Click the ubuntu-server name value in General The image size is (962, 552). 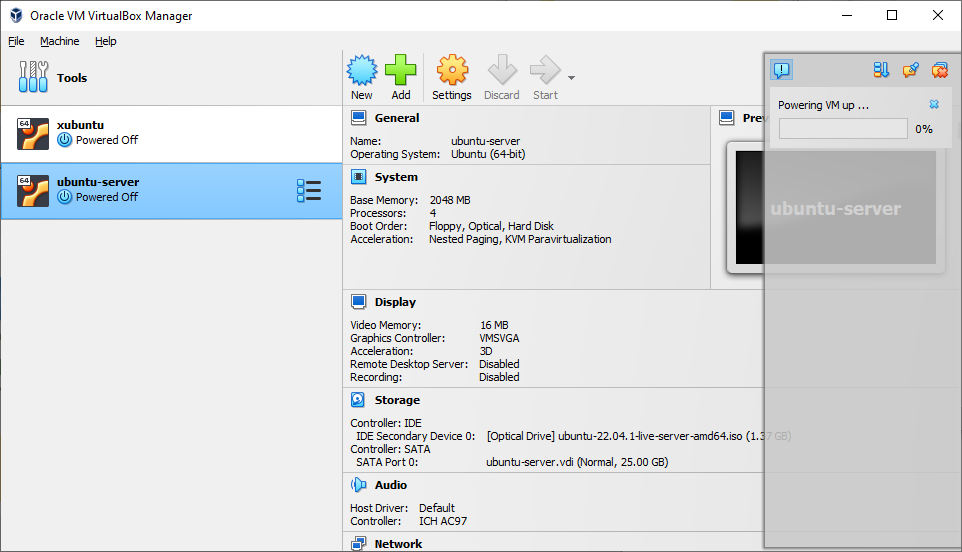485,141
